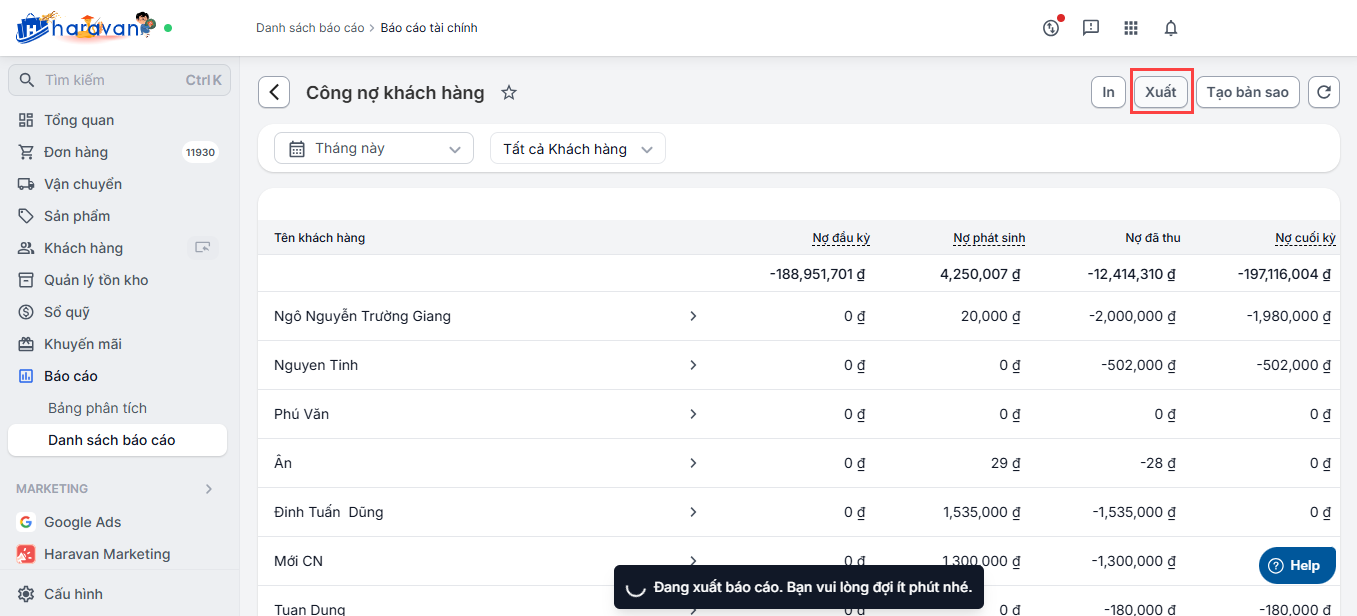Click the back arrow button beside Công nợ khách hàng
Image resolution: width=1357 pixels, height=616 pixels.
(x=274, y=92)
